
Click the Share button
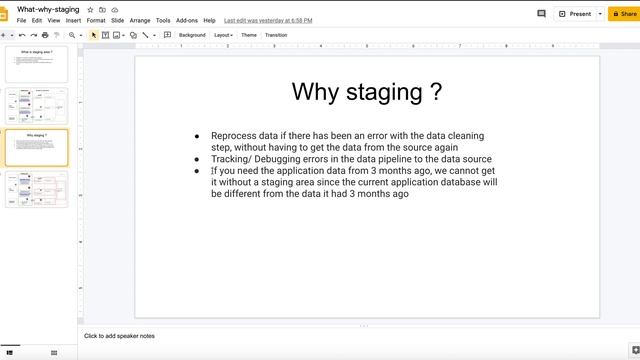pyautogui.click(x=624, y=14)
